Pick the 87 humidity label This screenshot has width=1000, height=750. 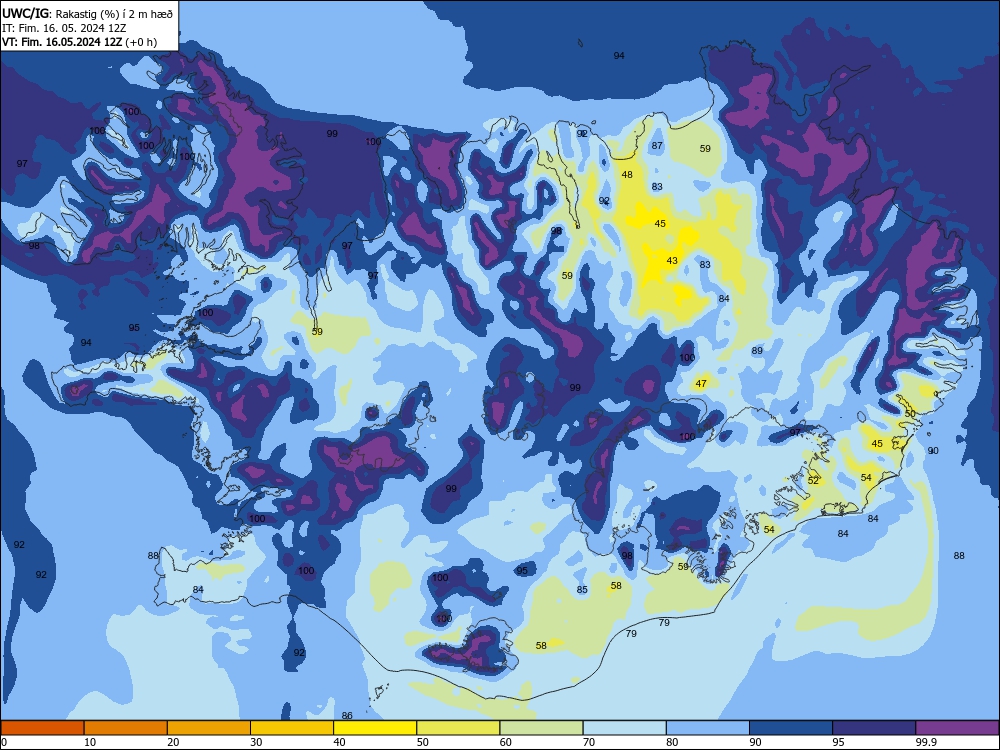[657, 145]
